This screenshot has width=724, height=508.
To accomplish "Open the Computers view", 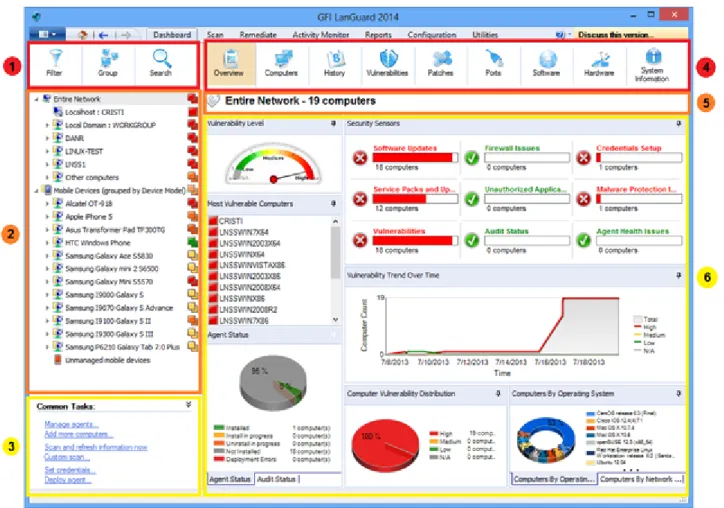I will pos(281,63).
